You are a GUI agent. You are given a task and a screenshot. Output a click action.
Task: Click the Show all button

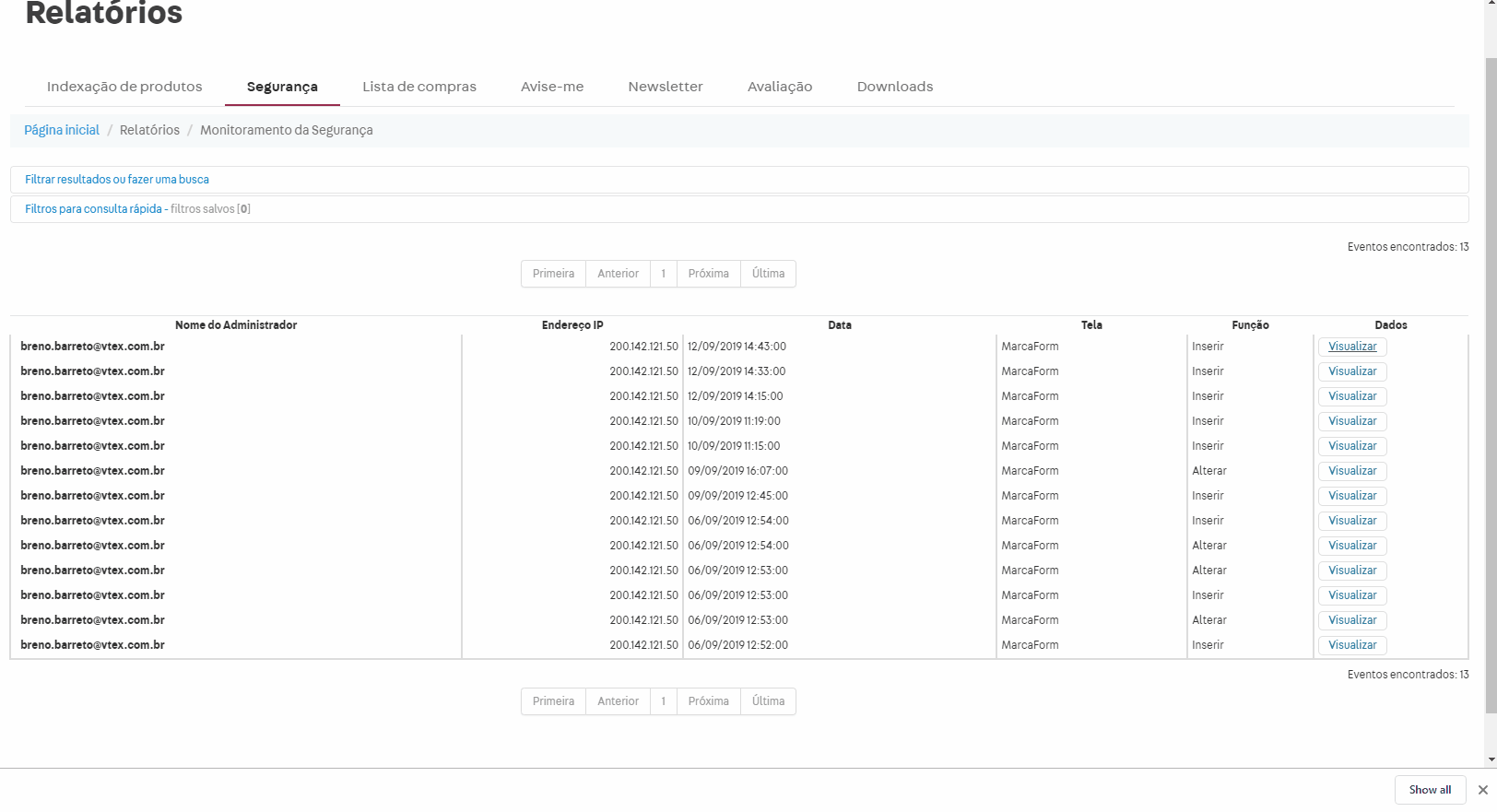point(1430,790)
